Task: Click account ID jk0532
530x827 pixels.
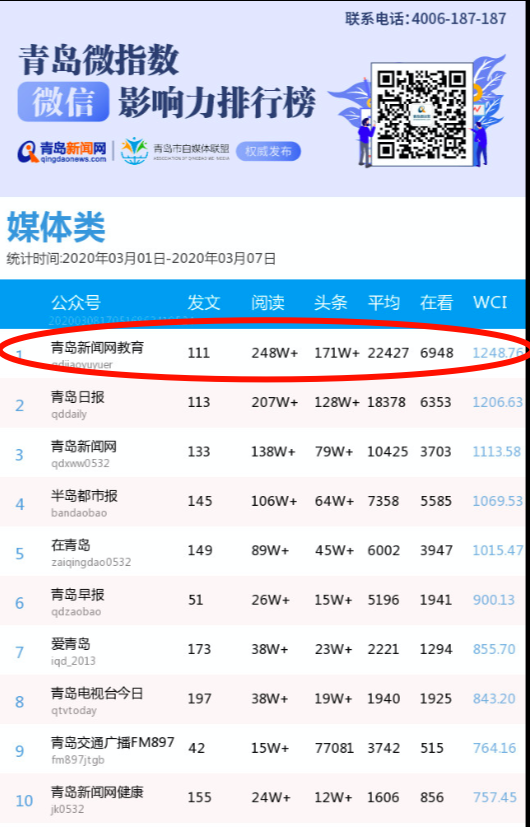Action: [68, 809]
